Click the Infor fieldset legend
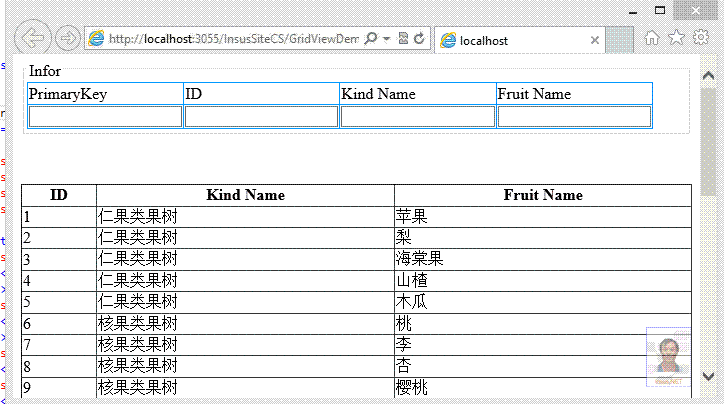The height and width of the screenshot is (404, 724). (45, 71)
